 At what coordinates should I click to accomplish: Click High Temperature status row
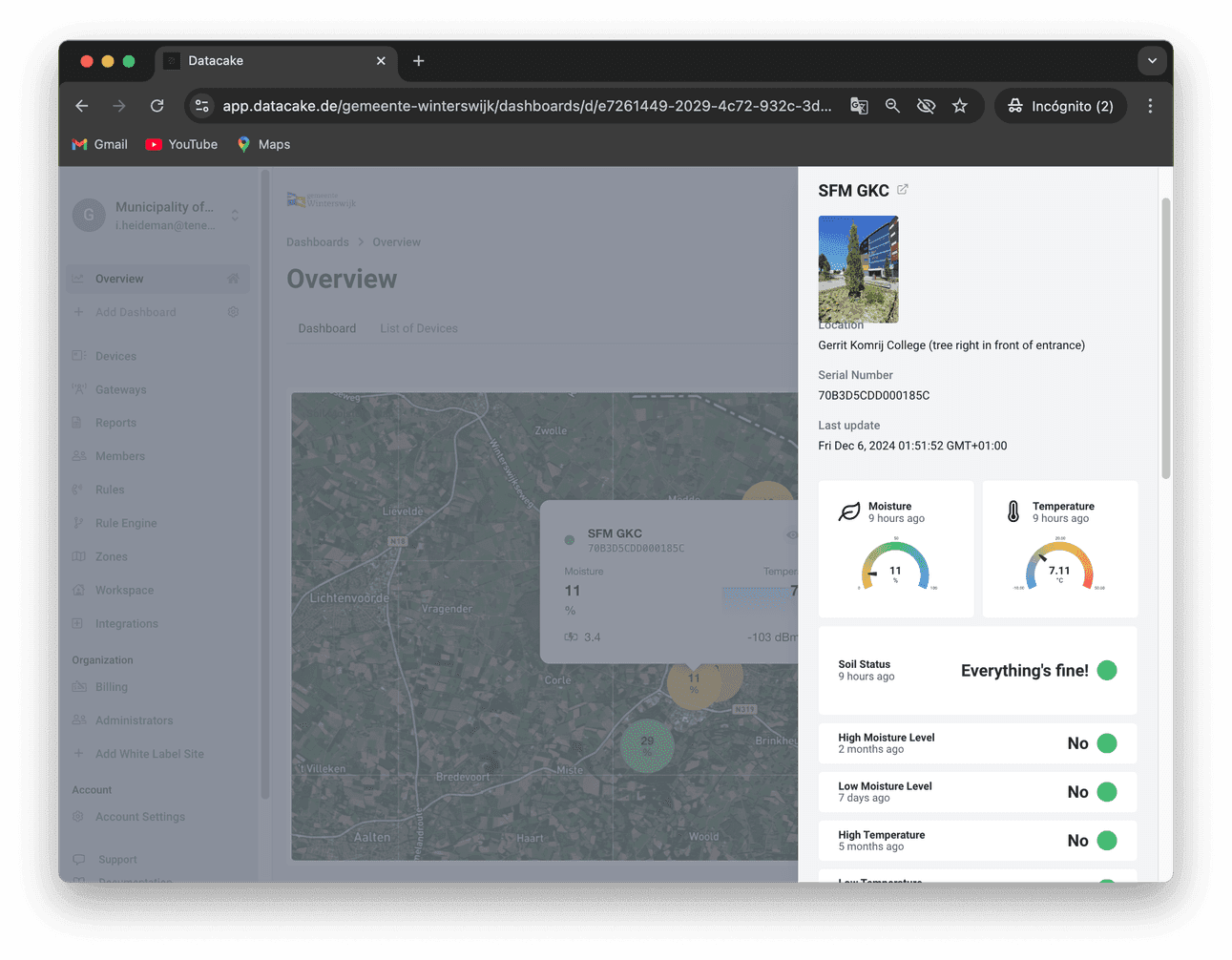(x=978, y=841)
